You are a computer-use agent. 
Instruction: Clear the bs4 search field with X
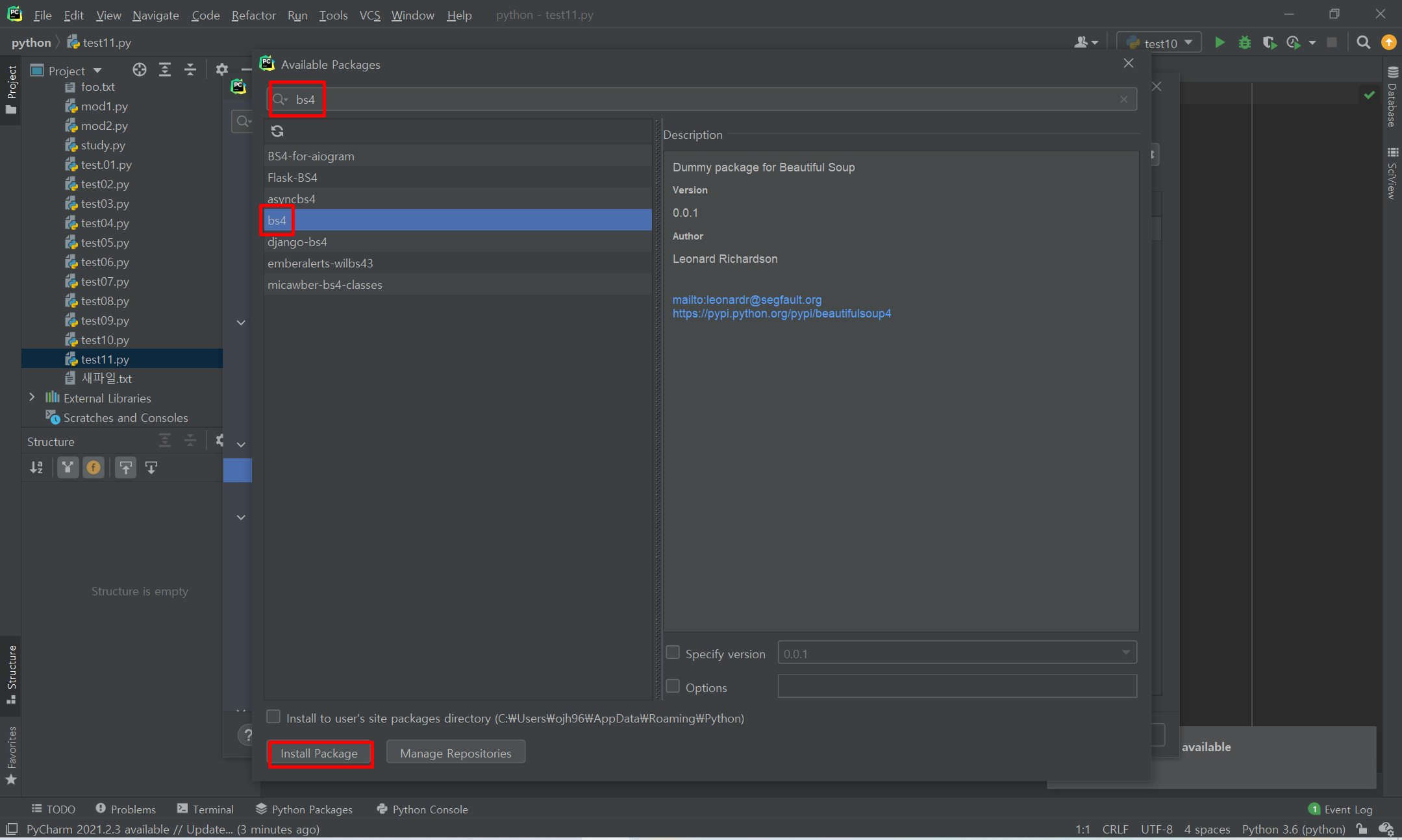pyautogui.click(x=1123, y=99)
